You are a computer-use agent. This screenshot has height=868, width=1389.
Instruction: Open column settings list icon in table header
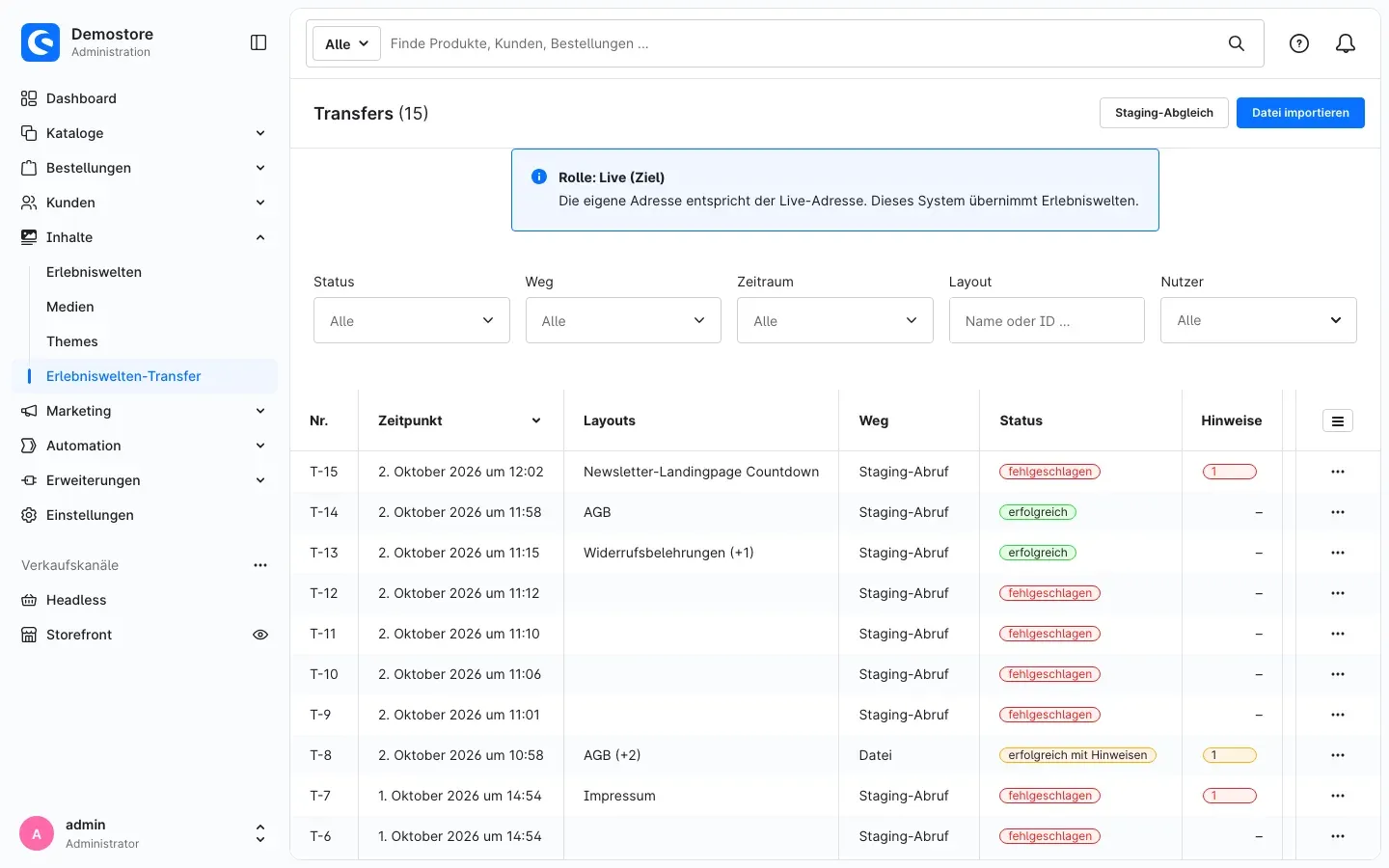click(1338, 420)
